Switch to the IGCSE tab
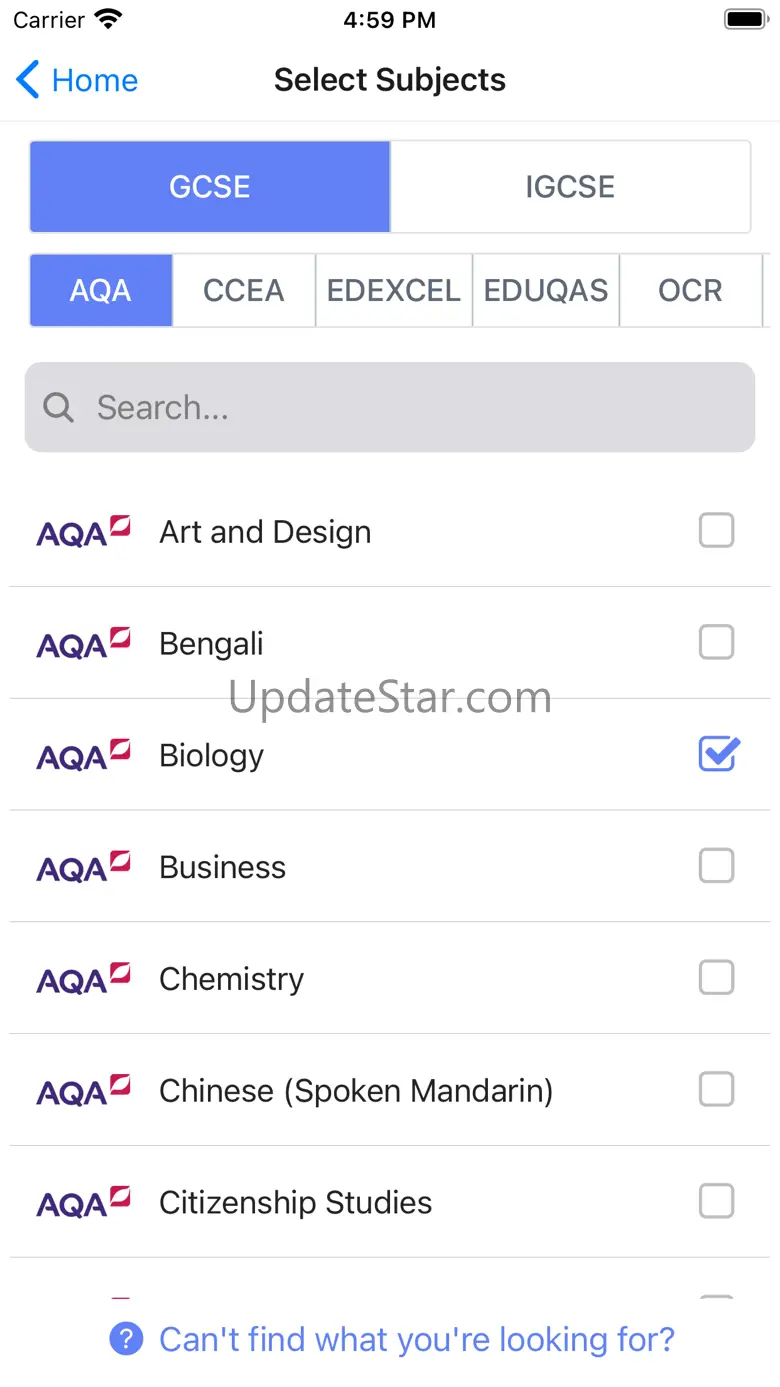The width and height of the screenshot is (780, 1387). click(x=570, y=187)
